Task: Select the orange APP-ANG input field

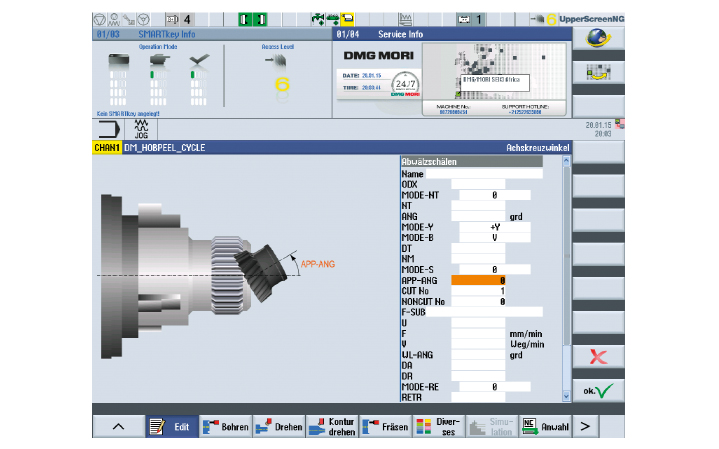Action: coord(479,281)
